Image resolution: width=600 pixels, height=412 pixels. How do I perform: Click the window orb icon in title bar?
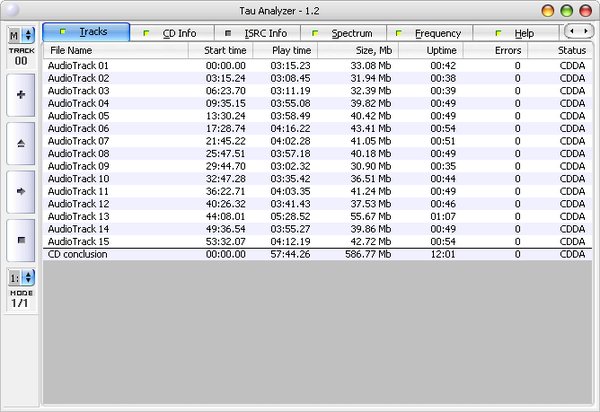coord(11,10)
